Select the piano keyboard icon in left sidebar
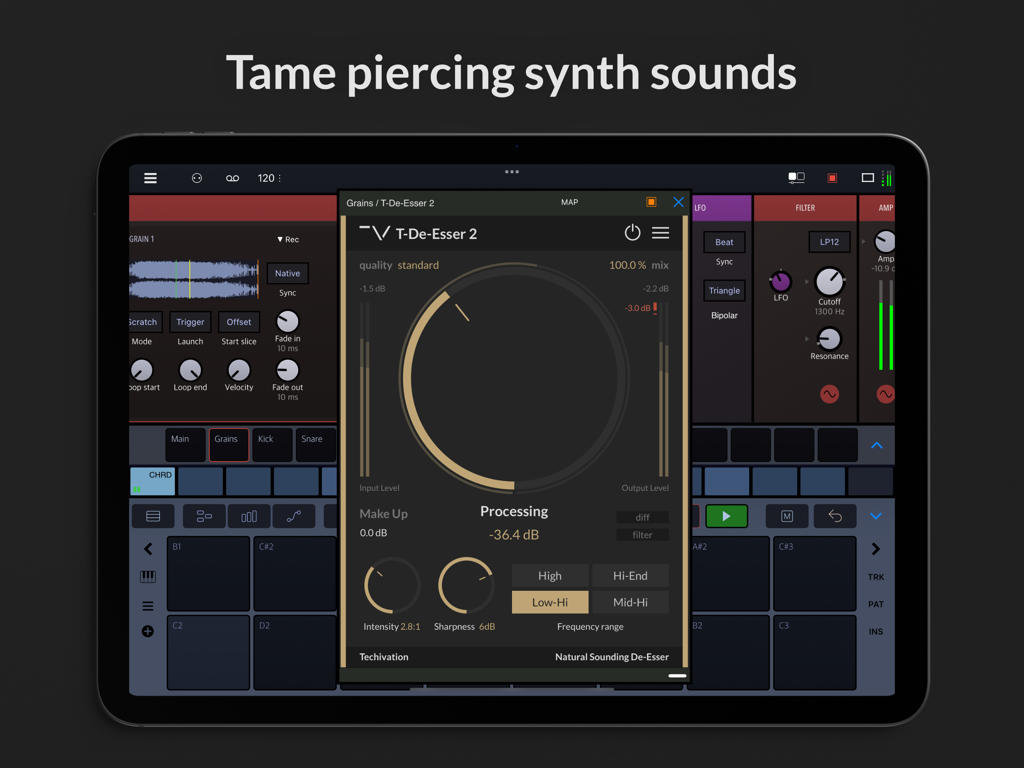 [x=147, y=577]
